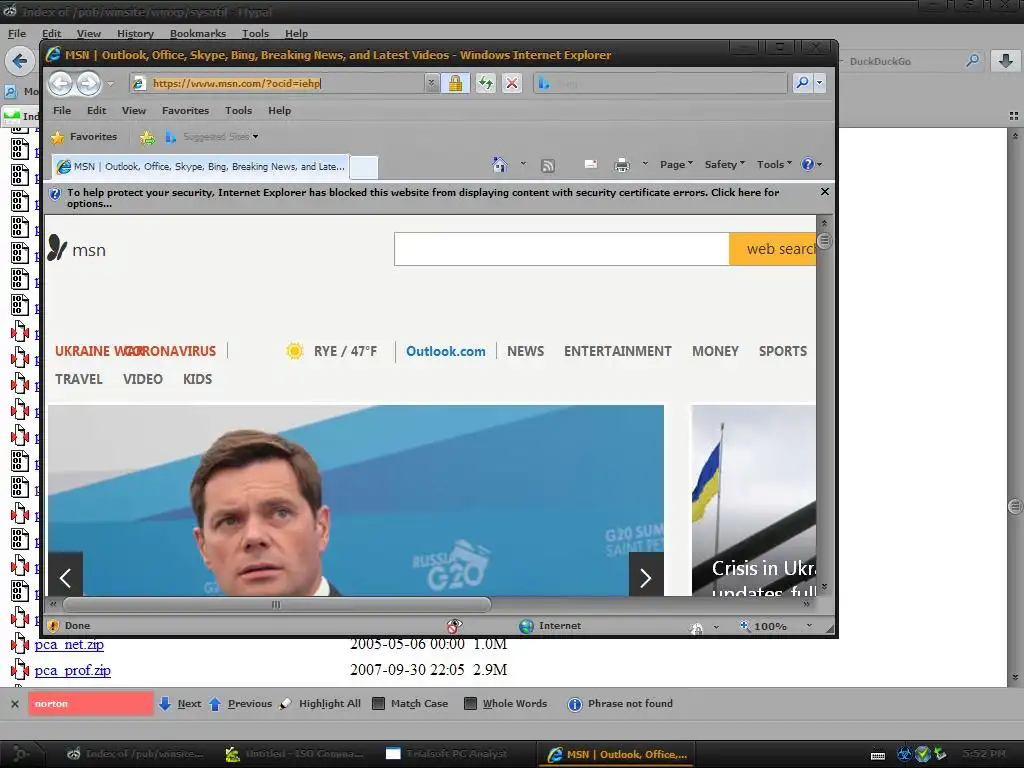Open Internet Explorer File menu

click(62, 110)
